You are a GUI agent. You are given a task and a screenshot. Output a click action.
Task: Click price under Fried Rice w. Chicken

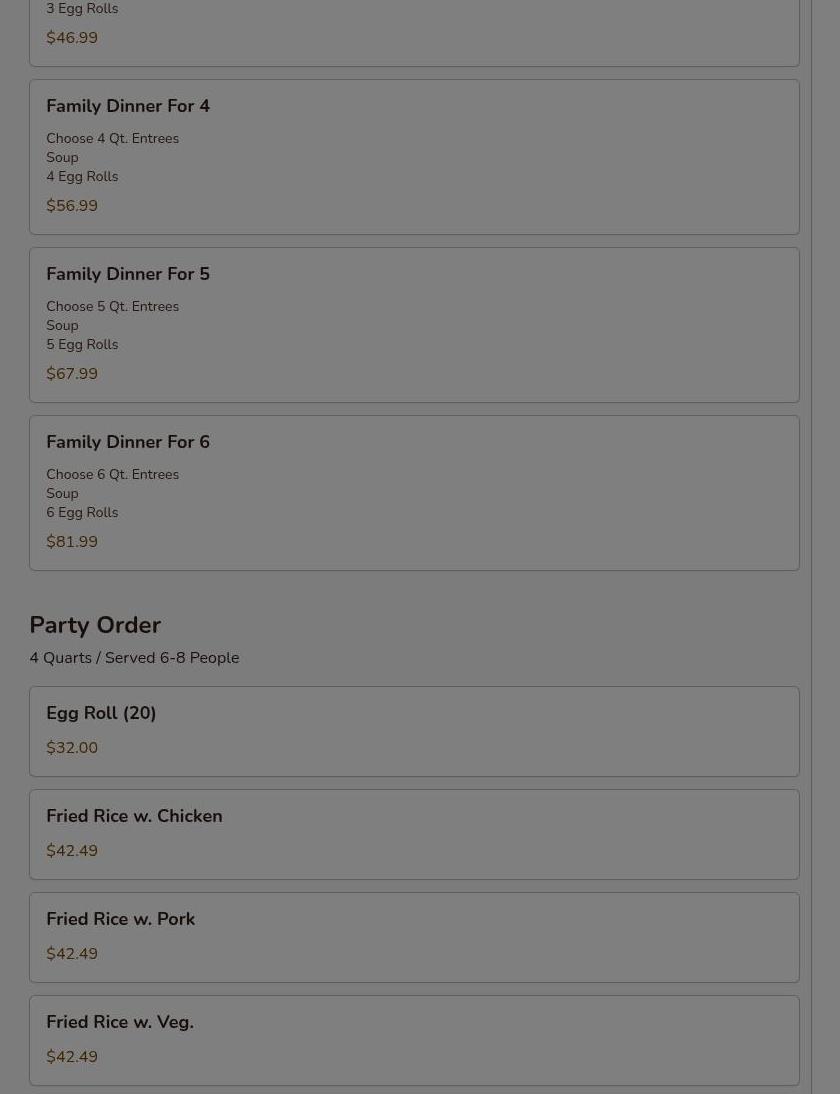click(x=72, y=851)
